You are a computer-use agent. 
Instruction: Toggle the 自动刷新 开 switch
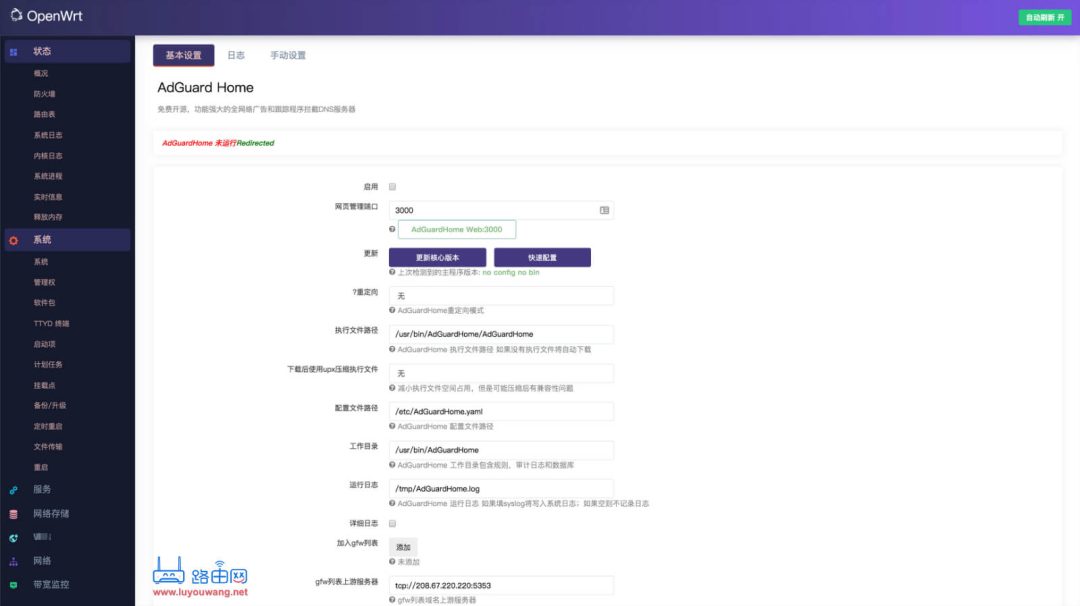1044,17
